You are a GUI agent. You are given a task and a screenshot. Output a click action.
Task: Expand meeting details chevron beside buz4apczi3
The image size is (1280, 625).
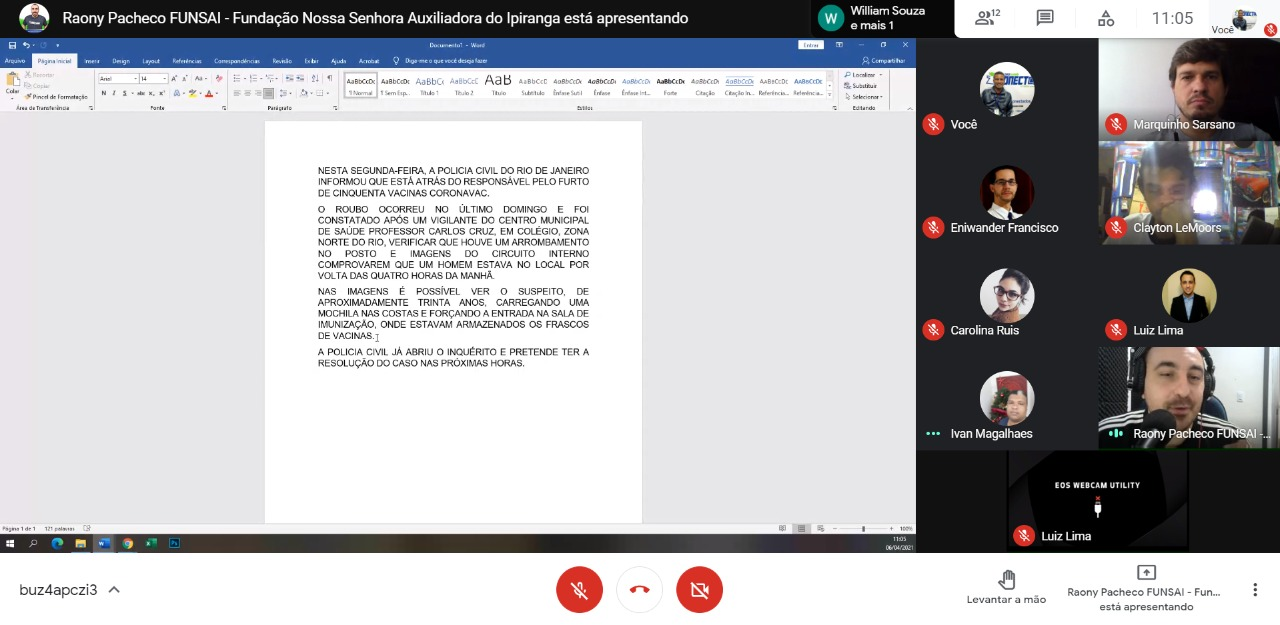coord(114,590)
